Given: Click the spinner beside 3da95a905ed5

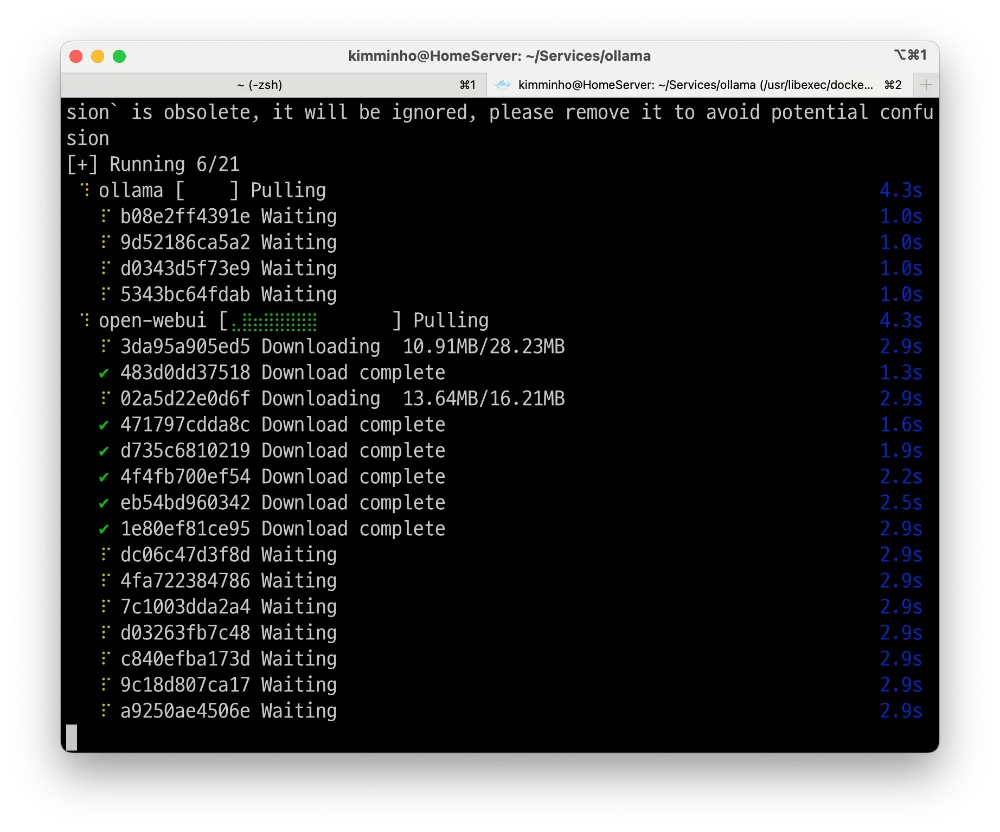Looking at the screenshot, I should (105, 346).
